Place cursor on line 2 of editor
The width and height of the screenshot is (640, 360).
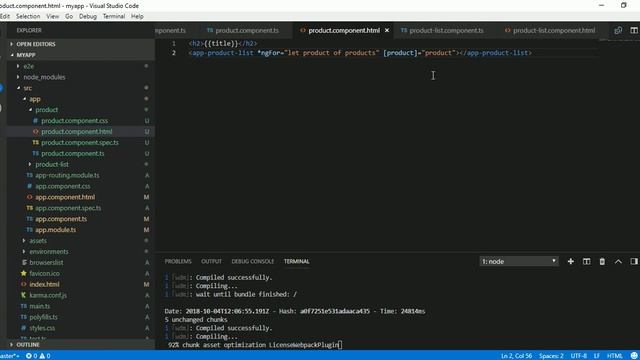(x=360, y=53)
